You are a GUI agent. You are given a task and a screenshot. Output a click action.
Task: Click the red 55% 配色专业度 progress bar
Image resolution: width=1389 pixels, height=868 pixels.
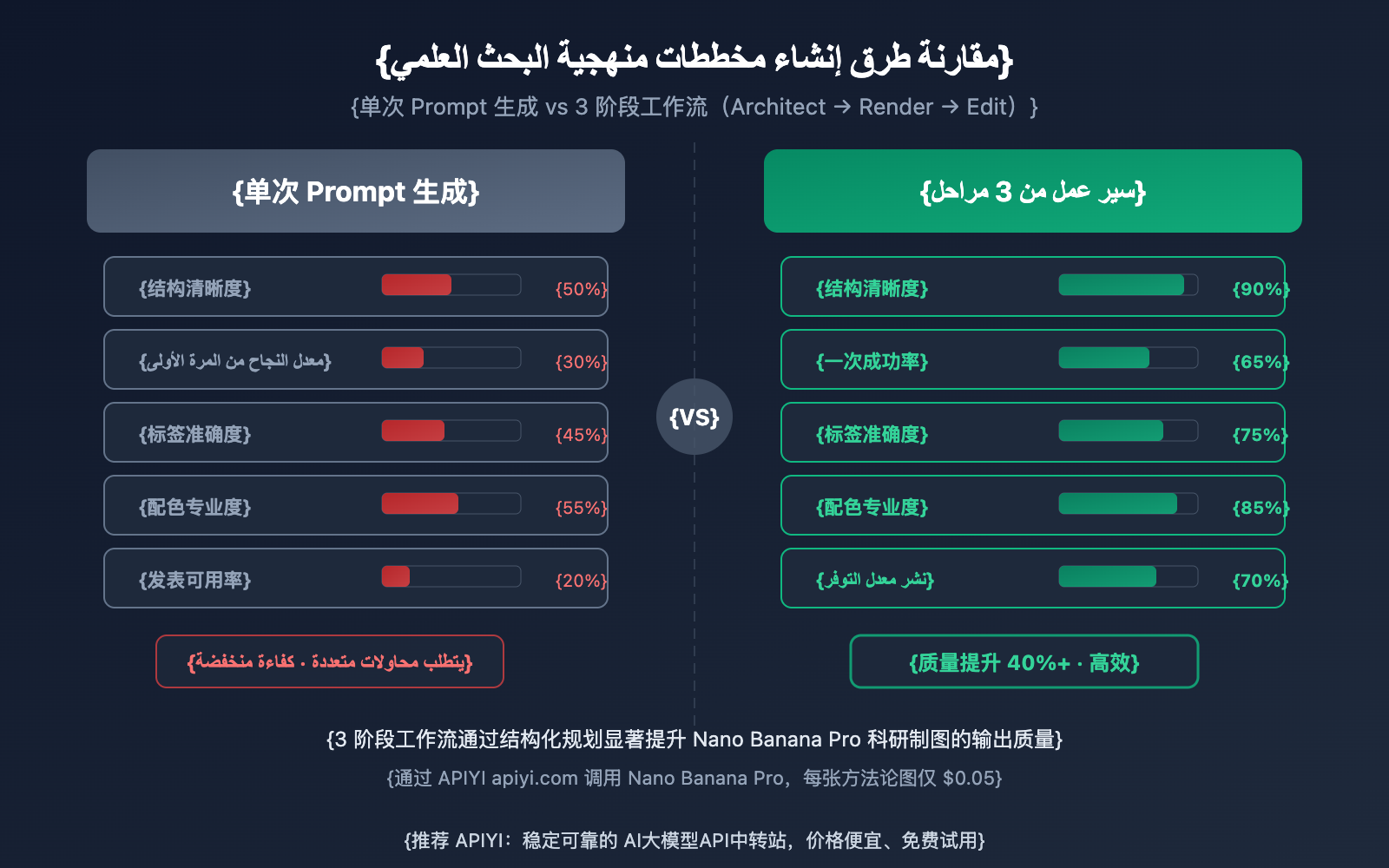[x=451, y=503]
